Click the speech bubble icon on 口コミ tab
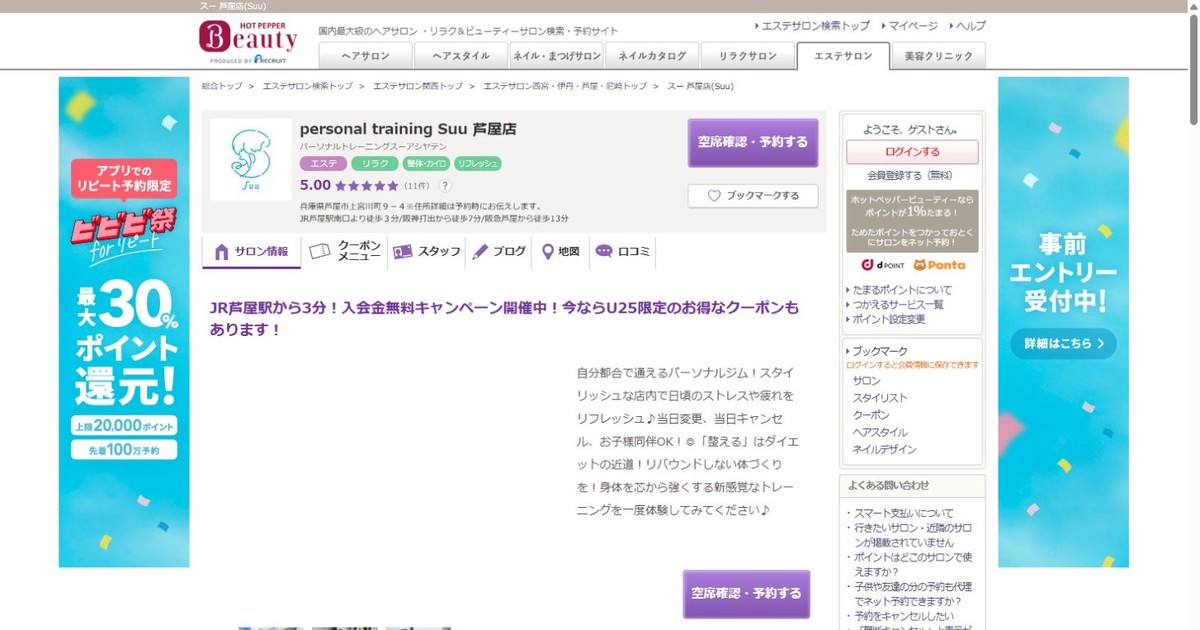 pos(604,252)
